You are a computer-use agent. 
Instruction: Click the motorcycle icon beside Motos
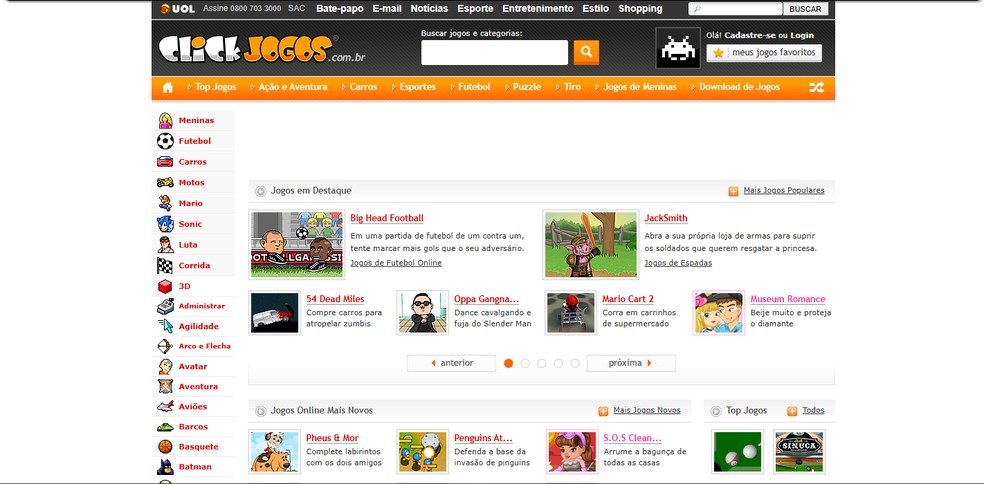point(165,183)
